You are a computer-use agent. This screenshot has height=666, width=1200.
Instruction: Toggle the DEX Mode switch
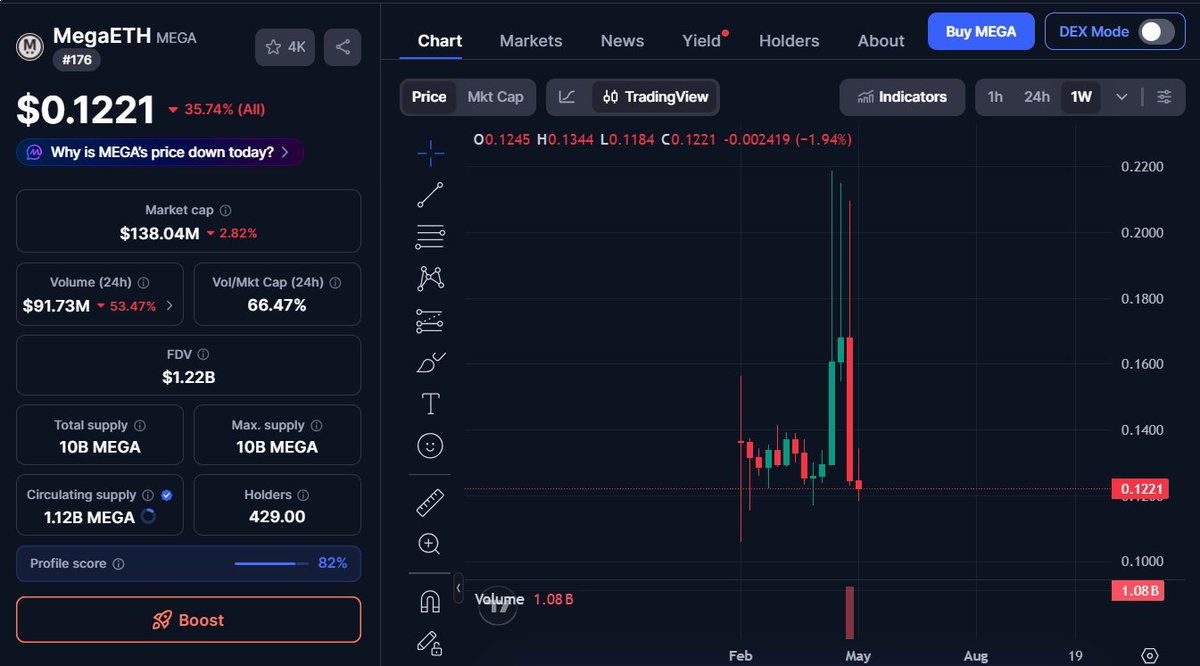[1156, 31]
